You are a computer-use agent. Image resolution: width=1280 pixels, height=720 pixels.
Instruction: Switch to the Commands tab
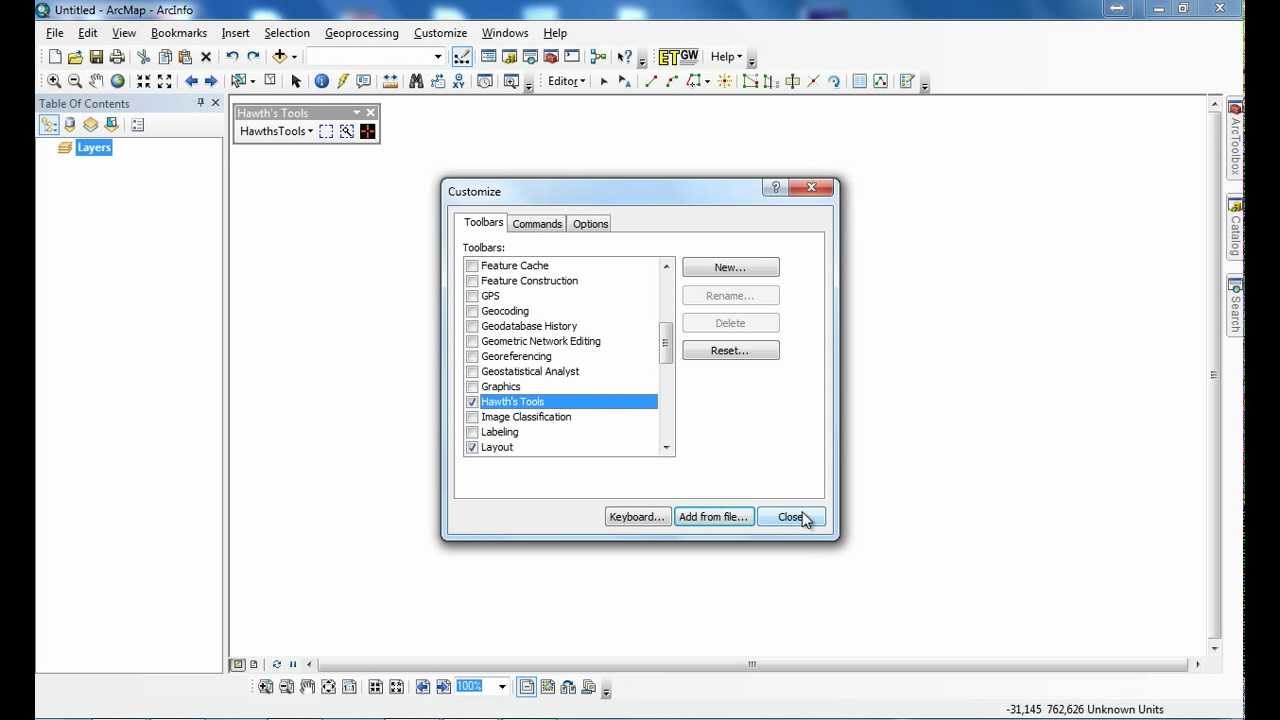pyautogui.click(x=537, y=224)
